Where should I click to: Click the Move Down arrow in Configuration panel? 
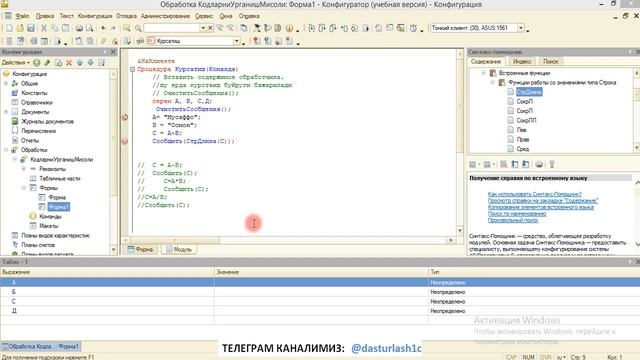point(91,62)
